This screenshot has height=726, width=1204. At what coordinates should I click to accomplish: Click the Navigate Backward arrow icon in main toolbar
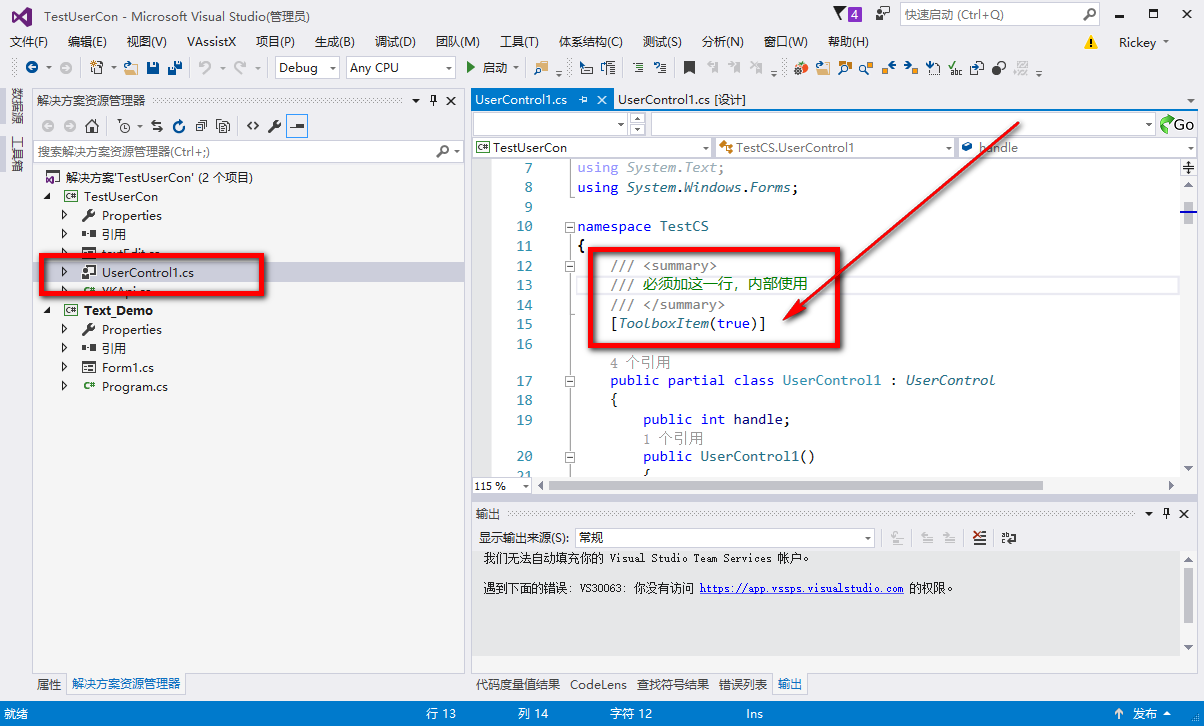(32, 68)
